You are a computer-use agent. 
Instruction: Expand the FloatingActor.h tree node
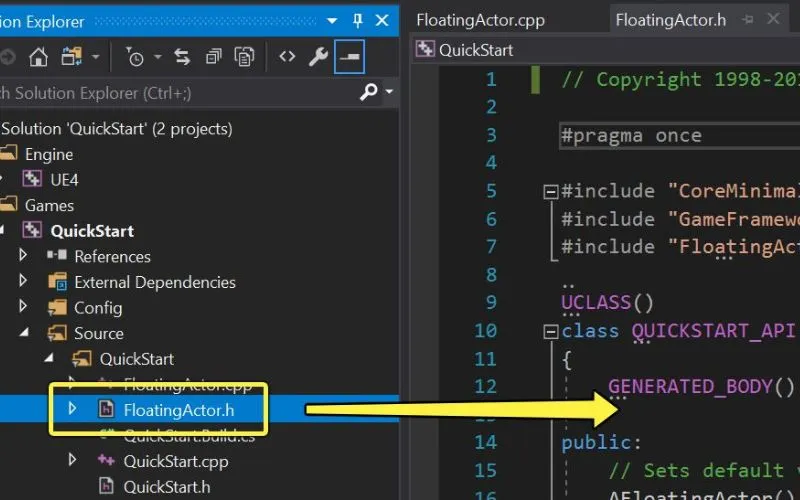tap(72, 408)
